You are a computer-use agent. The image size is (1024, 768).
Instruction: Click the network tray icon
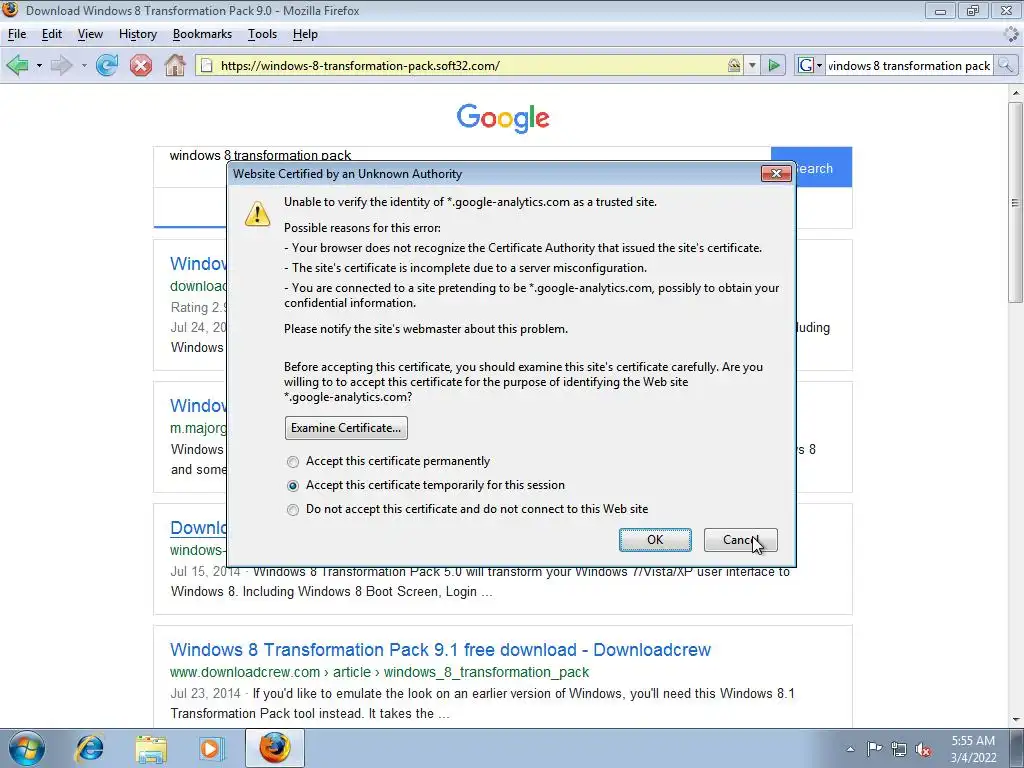[899, 749]
